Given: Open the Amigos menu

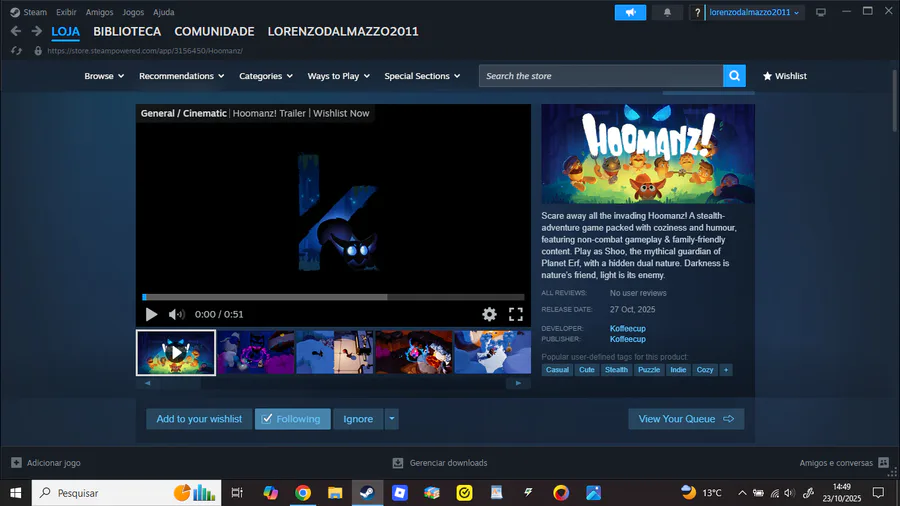Looking at the screenshot, I should click(99, 12).
